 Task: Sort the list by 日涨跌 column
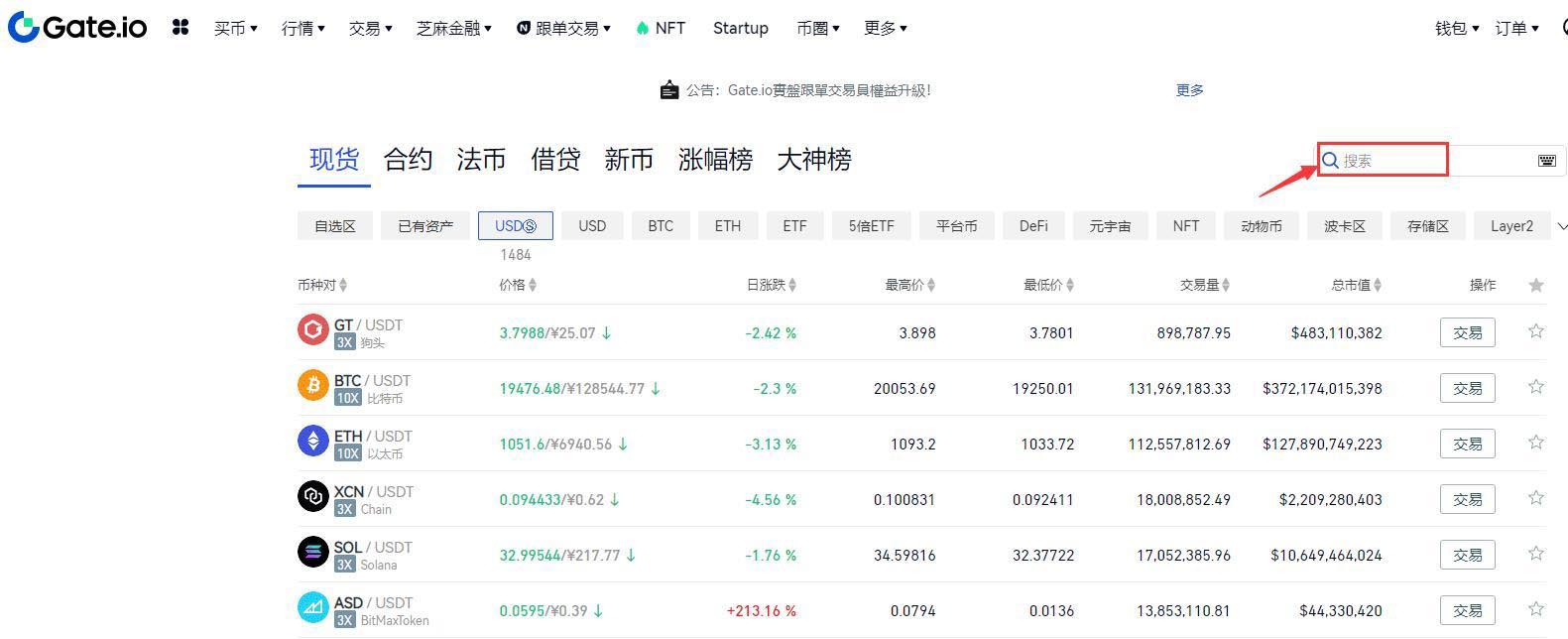771,285
